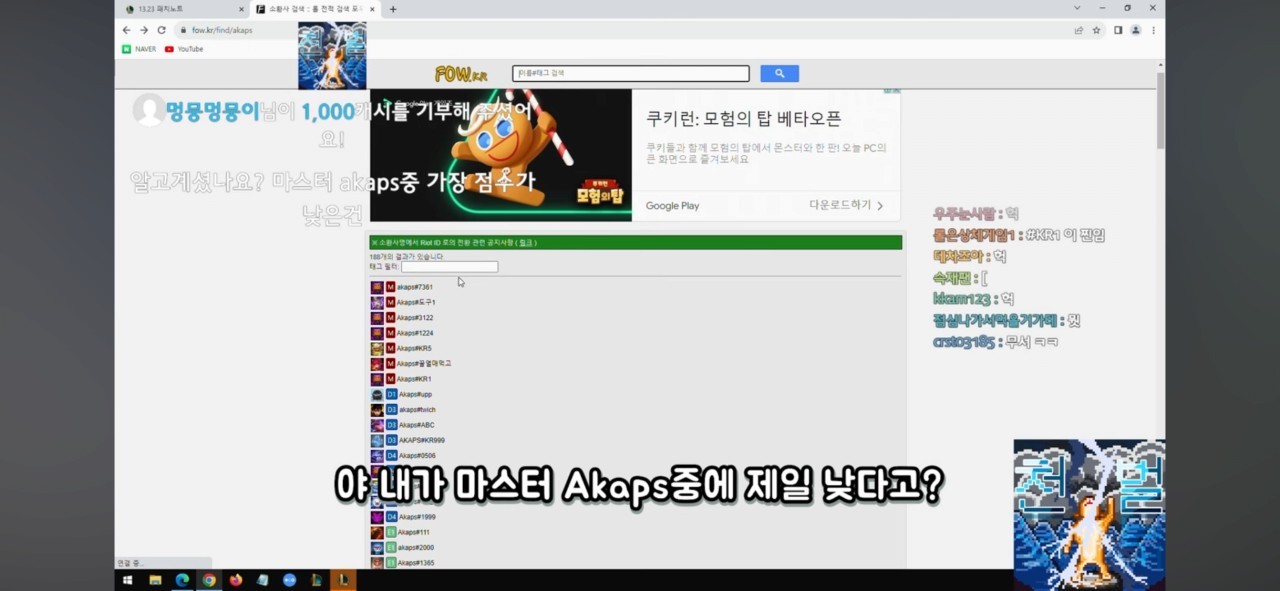The width and height of the screenshot is (1280, 591).
Task: Click the share page icon in address bar
Action: point(1078,30)
